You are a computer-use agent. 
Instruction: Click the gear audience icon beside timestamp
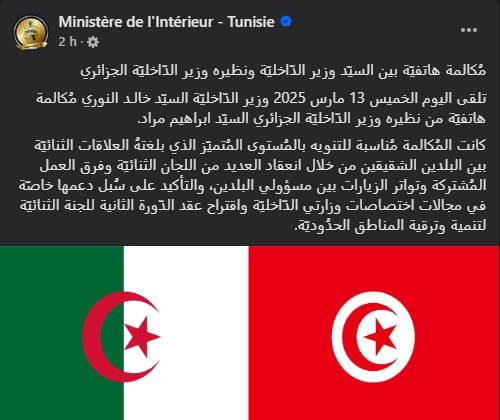[x=93, y=42]
